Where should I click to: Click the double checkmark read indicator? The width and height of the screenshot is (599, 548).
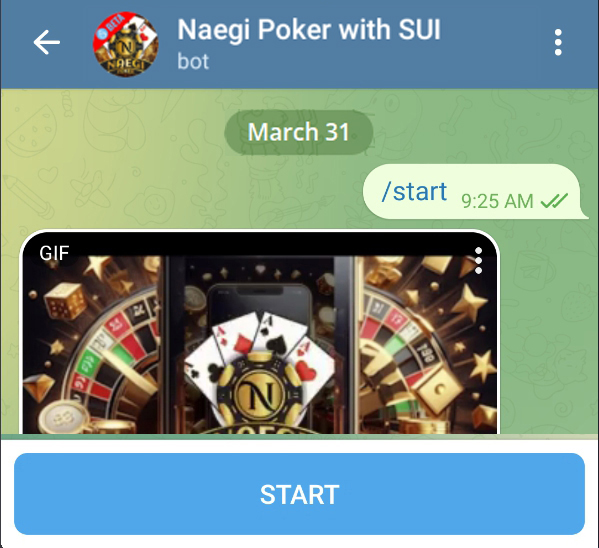coord(554,200)
